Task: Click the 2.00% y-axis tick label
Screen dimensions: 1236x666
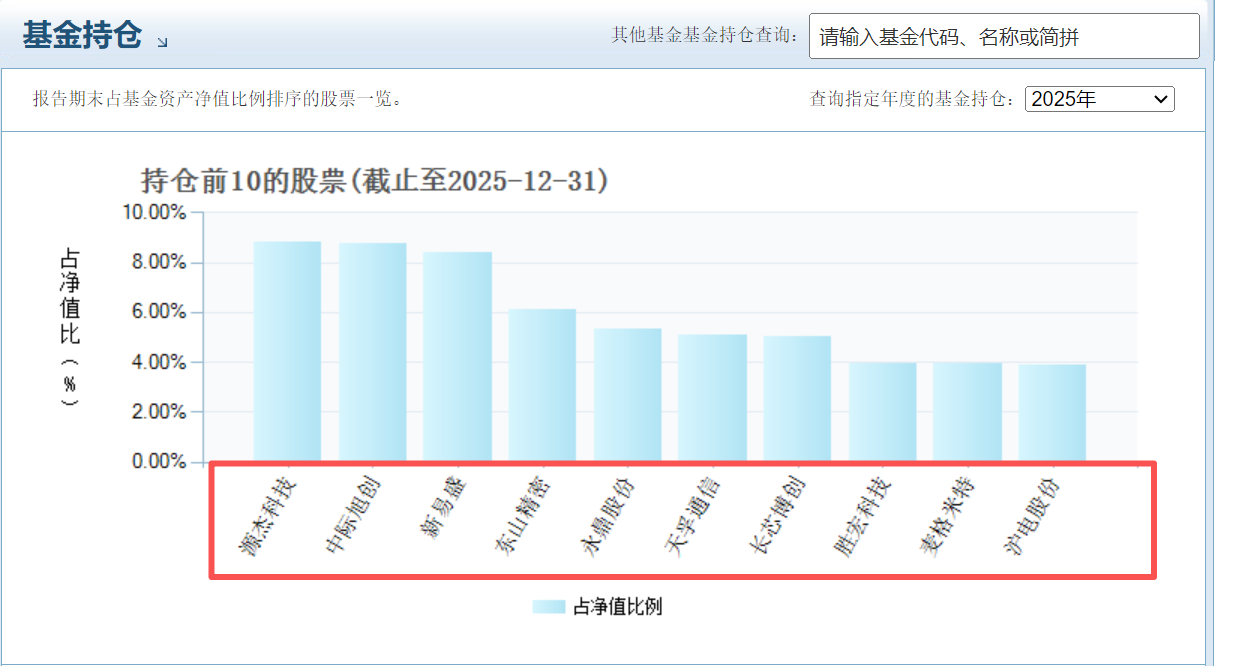Action: tap(158, 412)
